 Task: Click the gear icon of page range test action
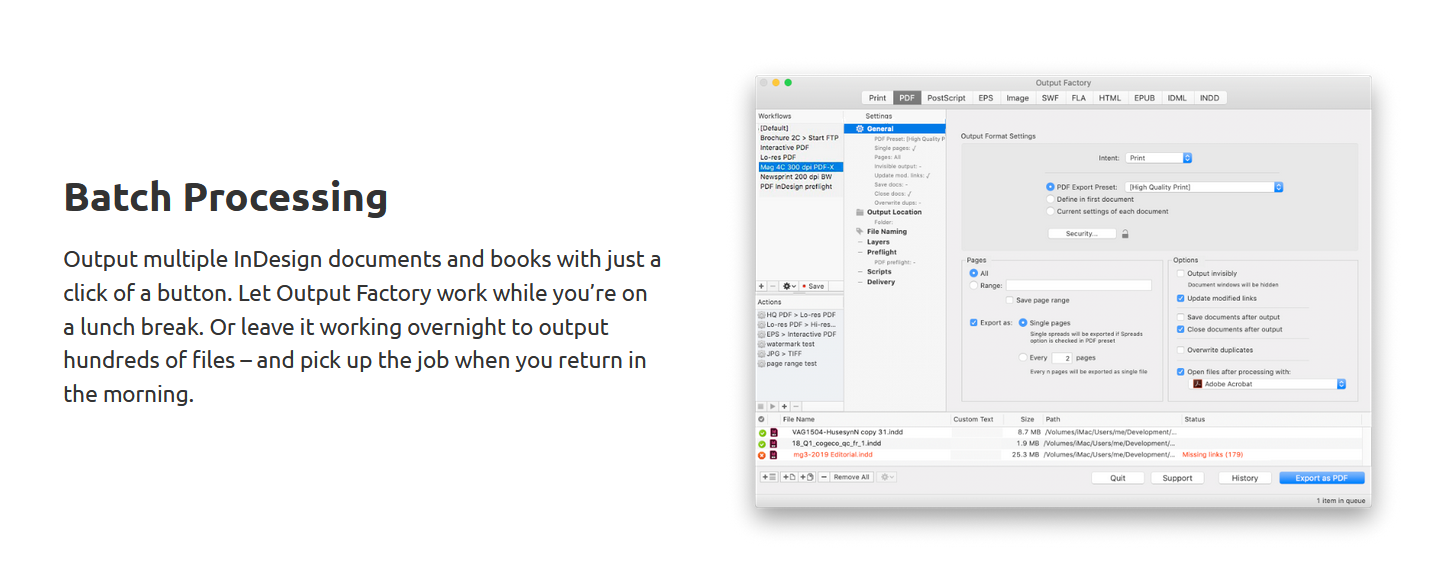tap(762, 364)
